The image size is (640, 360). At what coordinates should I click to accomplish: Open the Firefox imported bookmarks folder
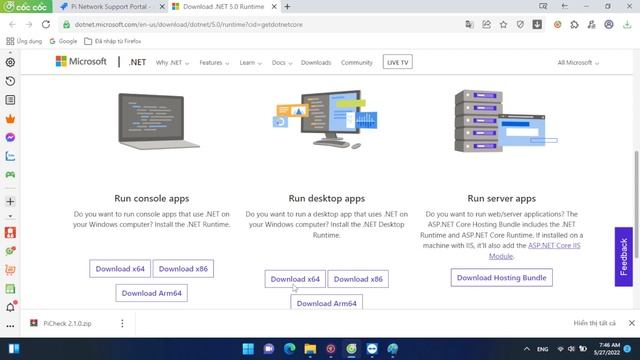tap(113, 41)
